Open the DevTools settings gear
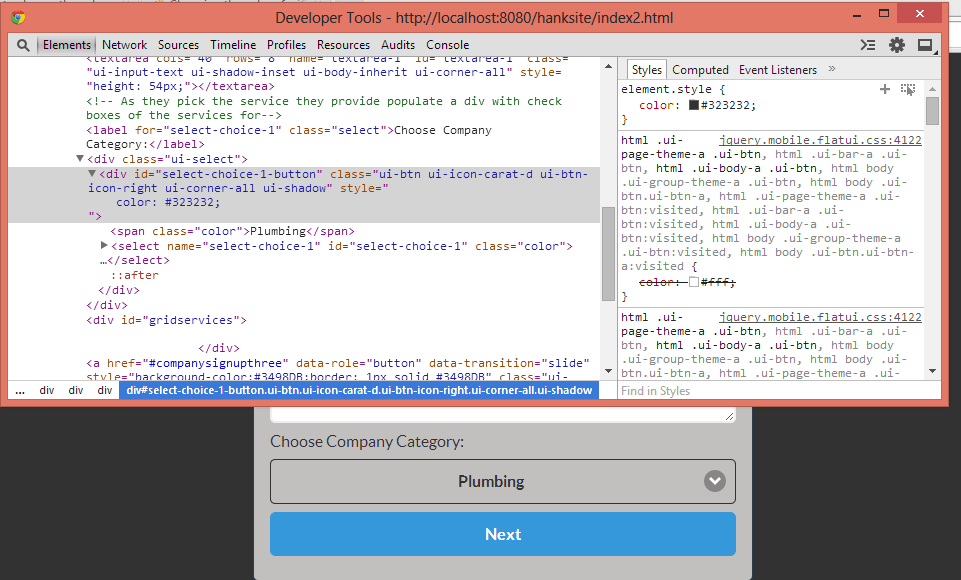 click(x=896, y=44)
